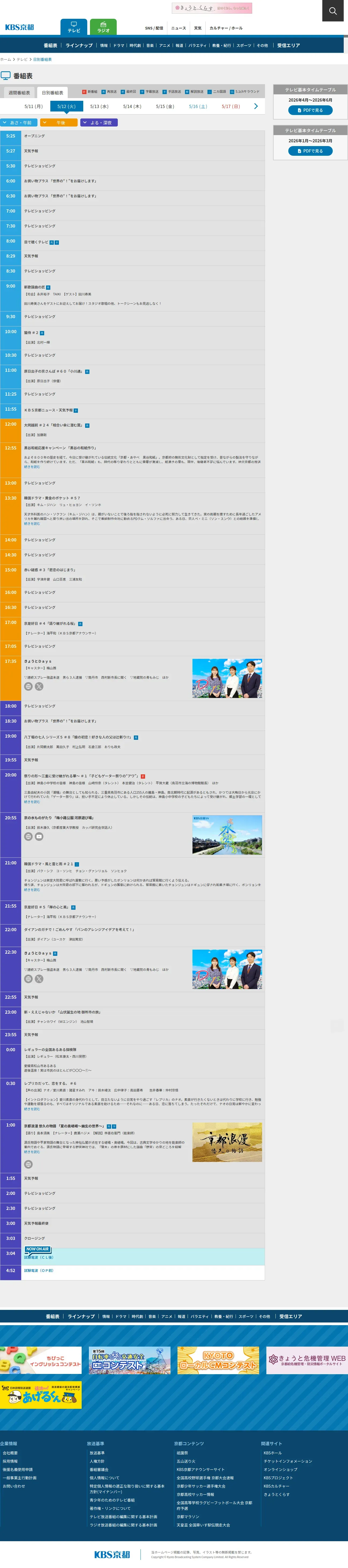Open the search magnifier icon
This screenshot has height=1568, width=348.
pos(333,10)
